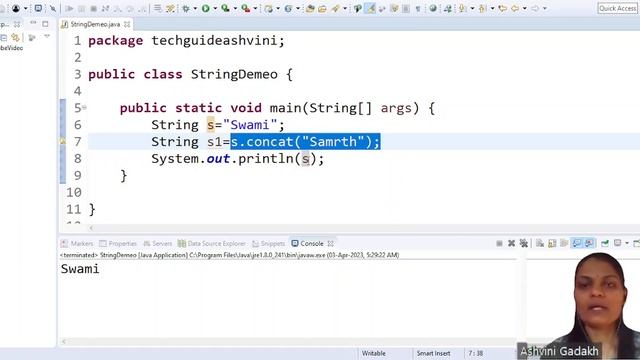Click the Debug bug icon in toolbar

pyautogui.click(x=186, y=8)
